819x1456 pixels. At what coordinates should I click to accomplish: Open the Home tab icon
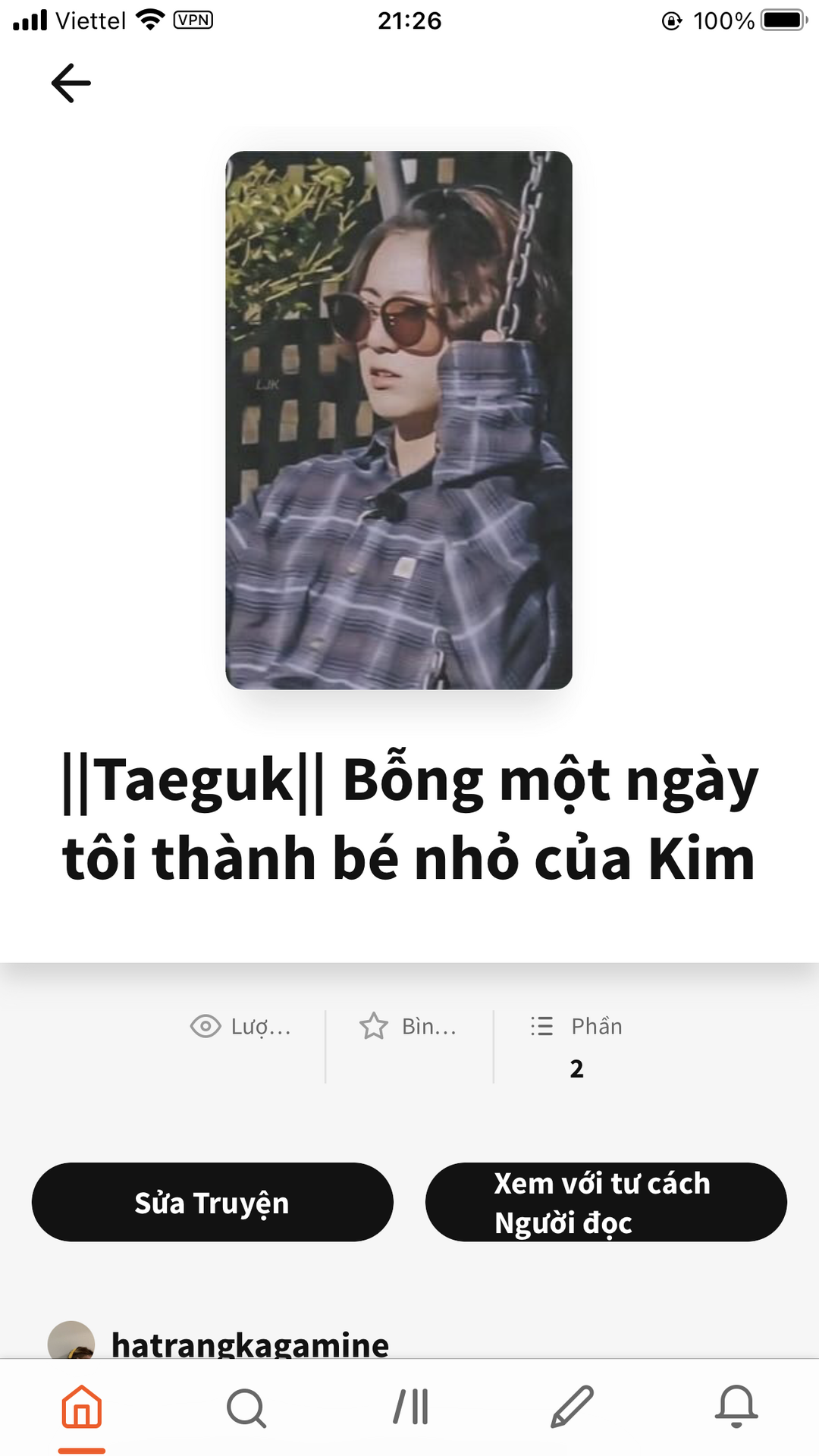[82, 1407]
